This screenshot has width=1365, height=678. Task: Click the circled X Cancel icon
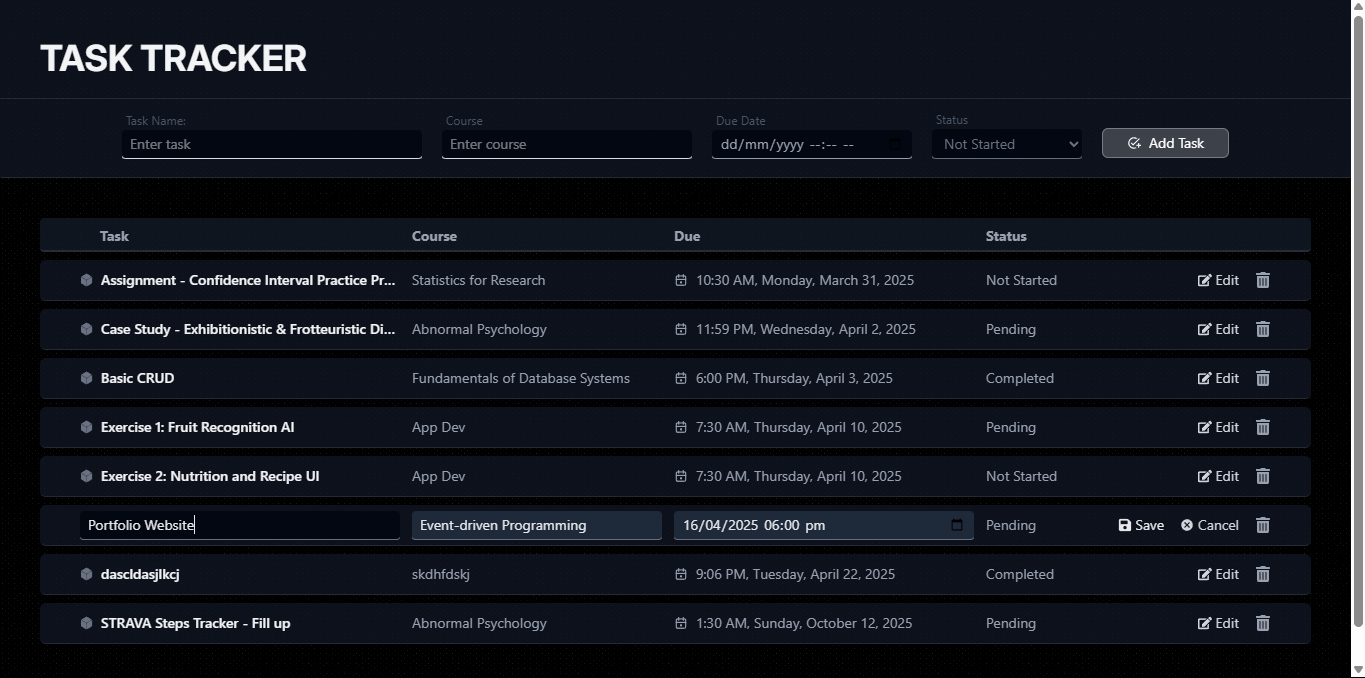[x=1186, y=524]
